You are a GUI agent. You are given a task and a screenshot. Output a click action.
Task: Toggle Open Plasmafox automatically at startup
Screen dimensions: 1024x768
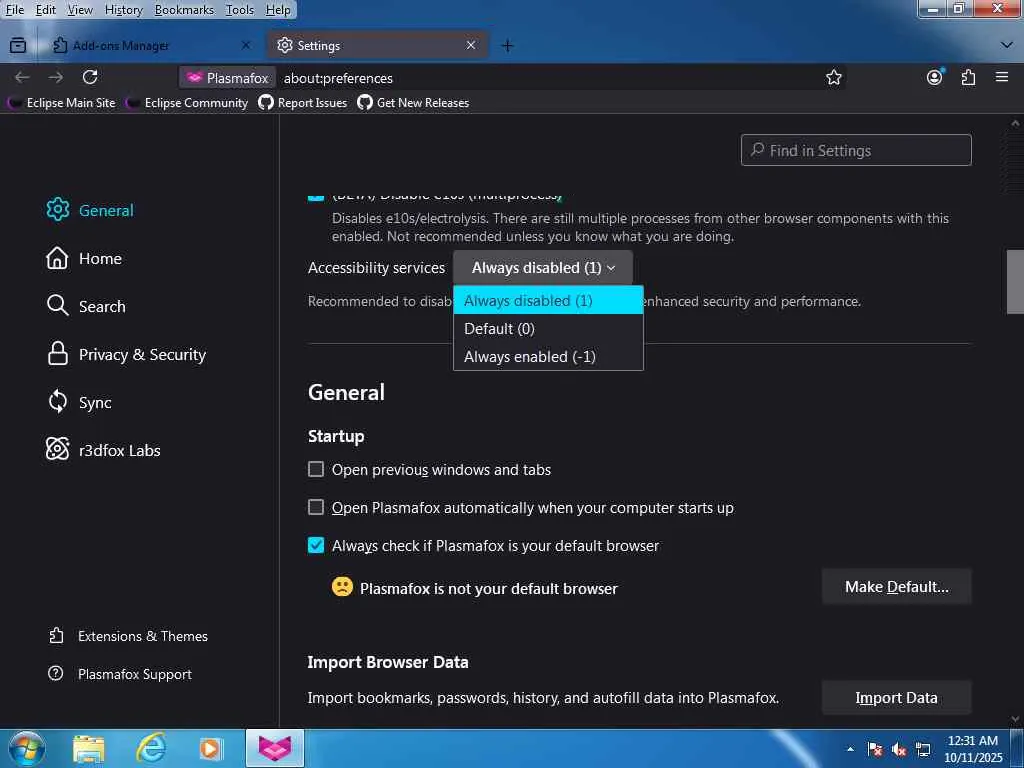316,507
